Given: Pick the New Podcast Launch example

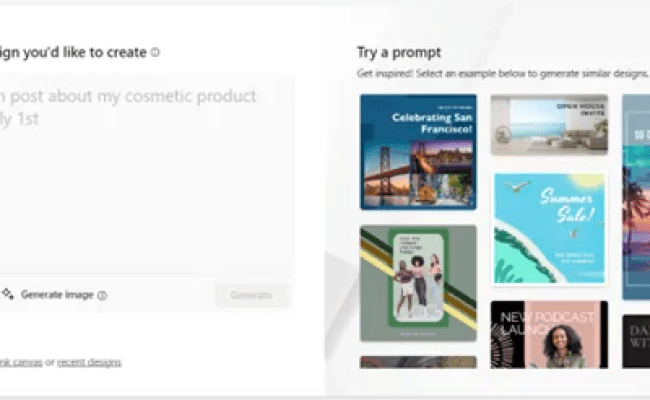Looking at the screenshot, I should (x=549, y=335).
